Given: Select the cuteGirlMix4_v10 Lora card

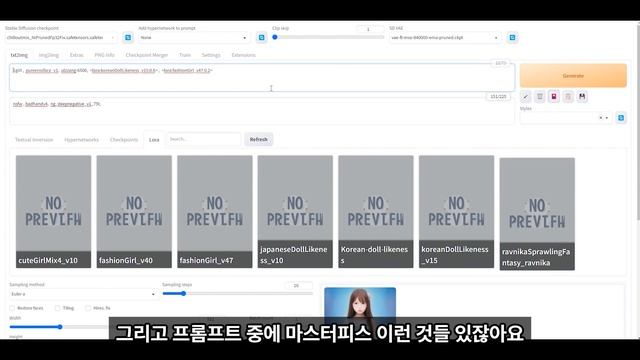Looking at the screenshot, I should point(53,212).
